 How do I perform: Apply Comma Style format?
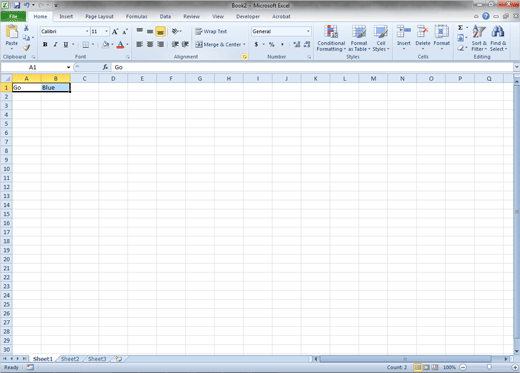pyautogui.click(x=282, y=44)
